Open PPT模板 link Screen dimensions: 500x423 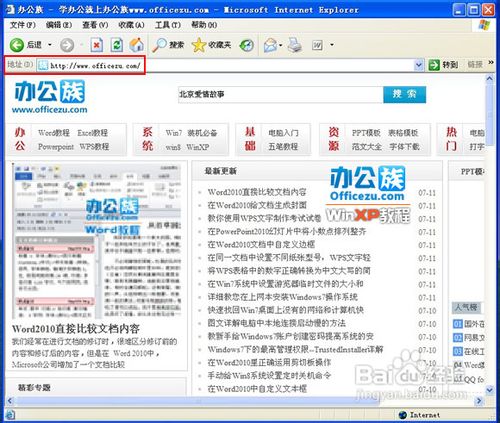tap(366, 133)
